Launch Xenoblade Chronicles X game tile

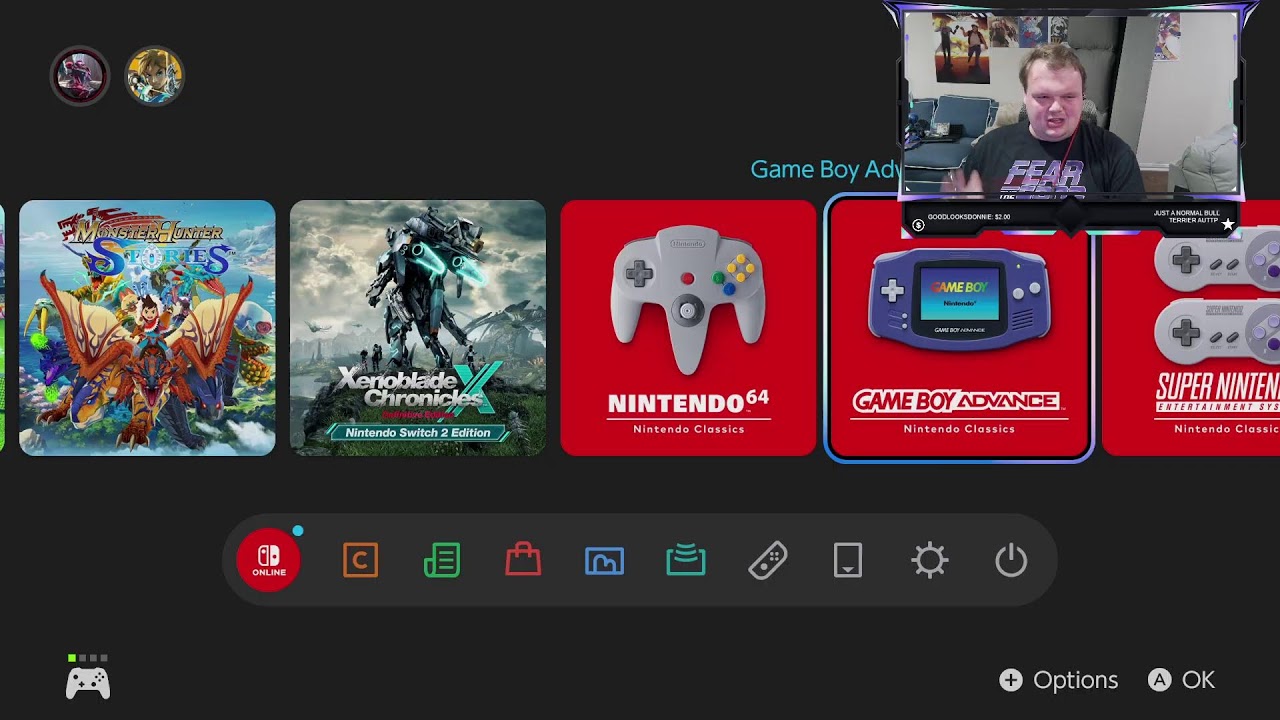pos(418,328)
